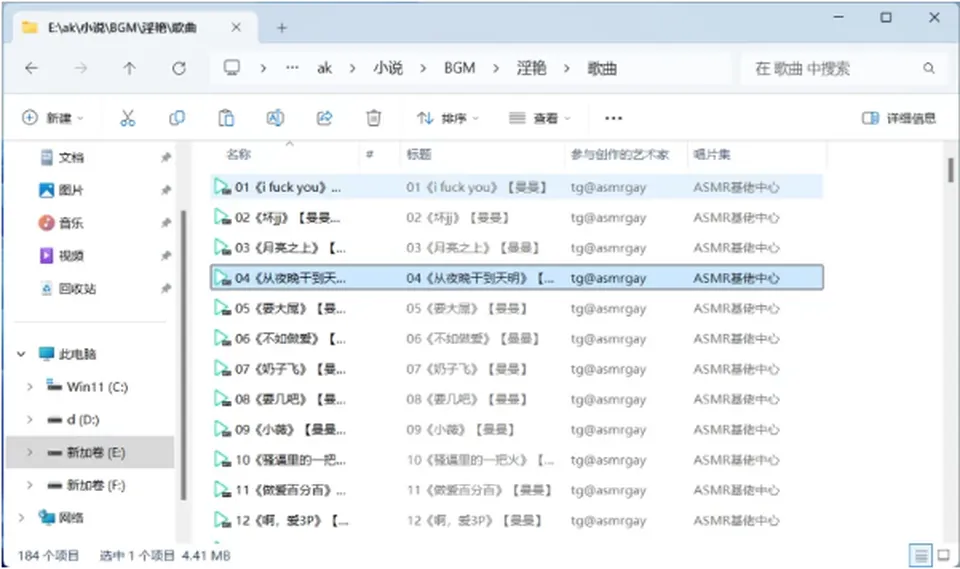Expand the 网络 Network node
960x569 pixels.
coord(21,518)
